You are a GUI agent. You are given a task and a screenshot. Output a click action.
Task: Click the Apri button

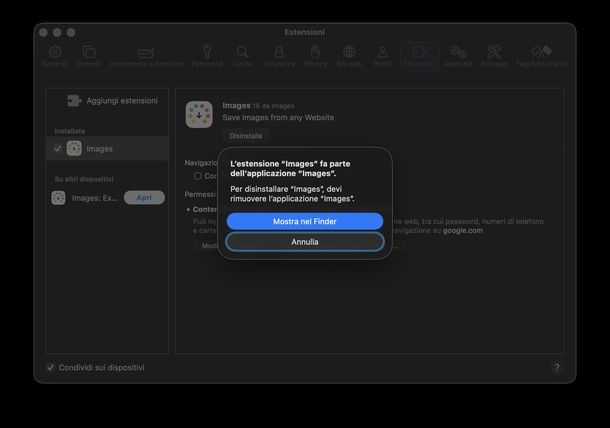click(144, 198)
